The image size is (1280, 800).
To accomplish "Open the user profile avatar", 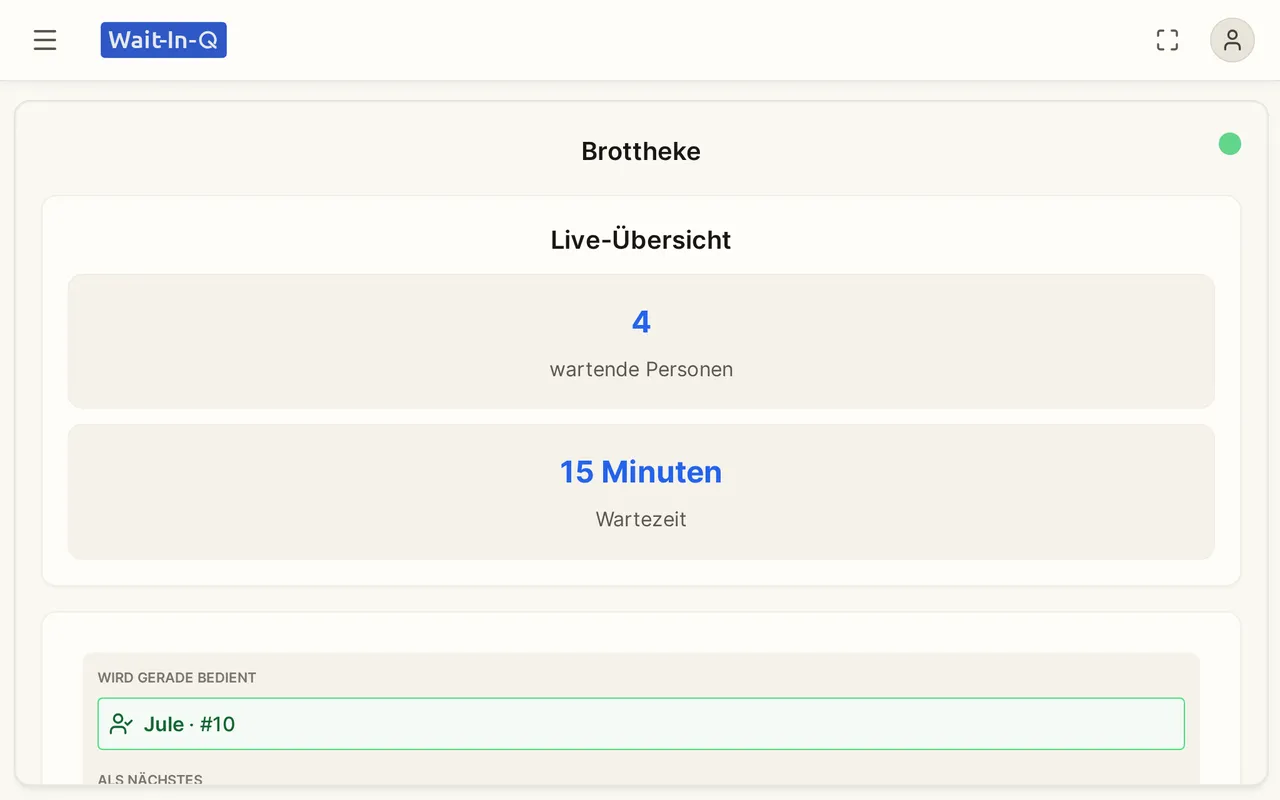I will pos(1232,40).
